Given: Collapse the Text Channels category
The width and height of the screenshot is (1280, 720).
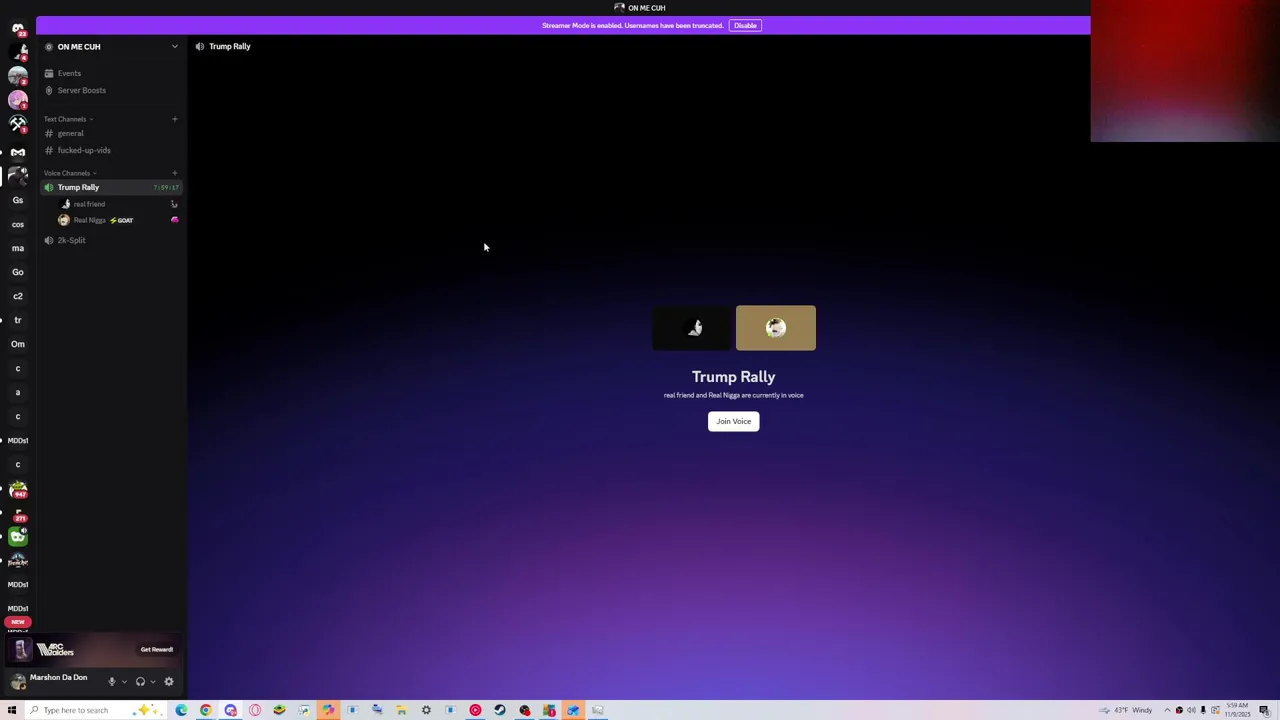Looking at the screenshot, I should tap(68, 119).
